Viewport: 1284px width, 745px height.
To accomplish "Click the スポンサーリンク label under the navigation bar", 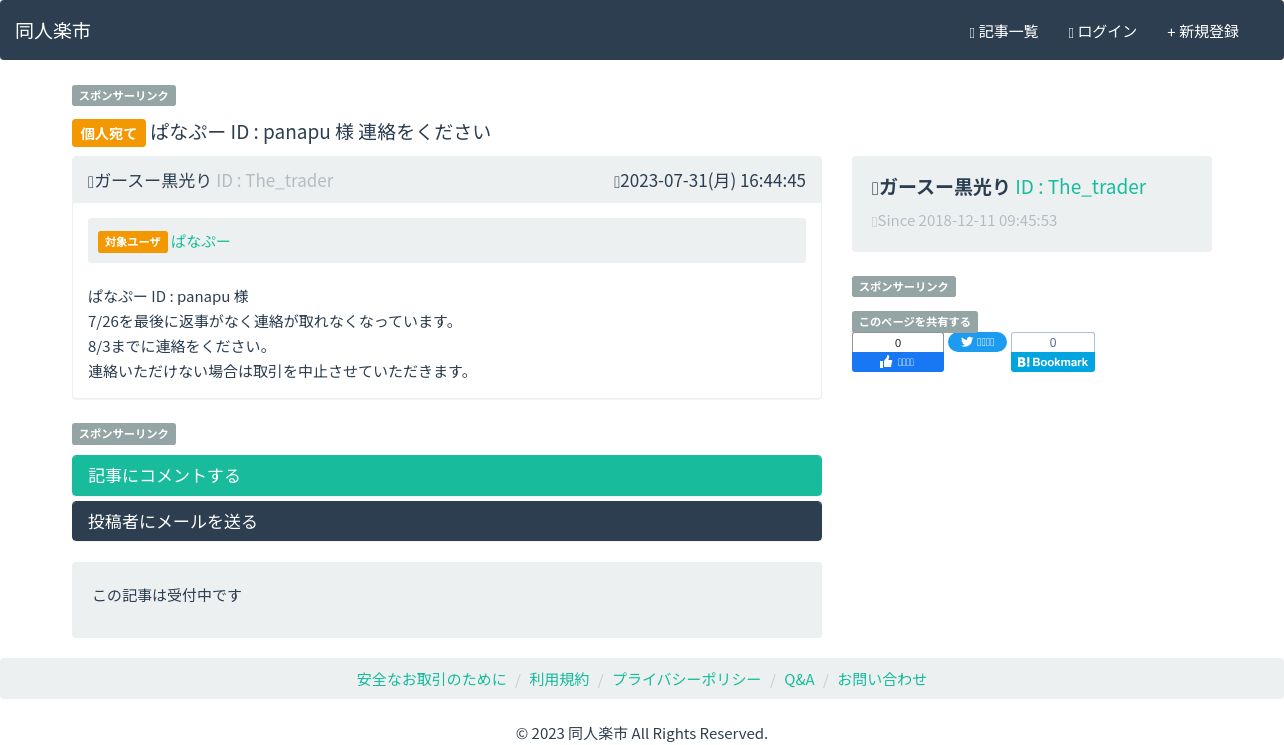I will pos(124,96).
